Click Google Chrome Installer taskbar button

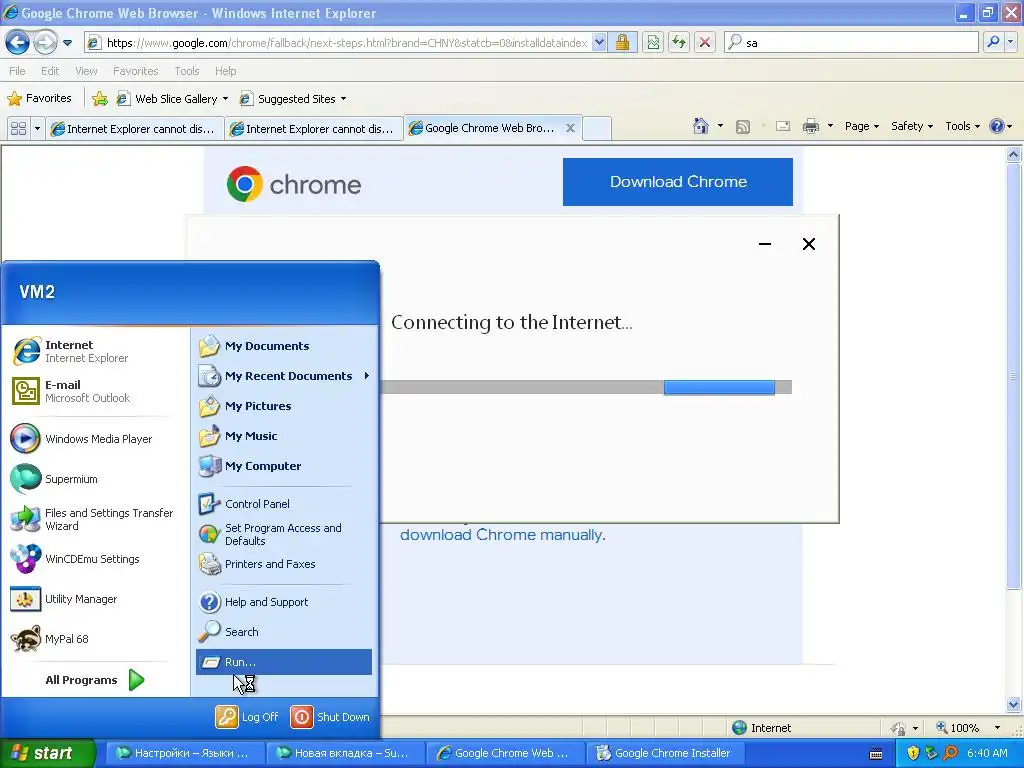(665, 753)
